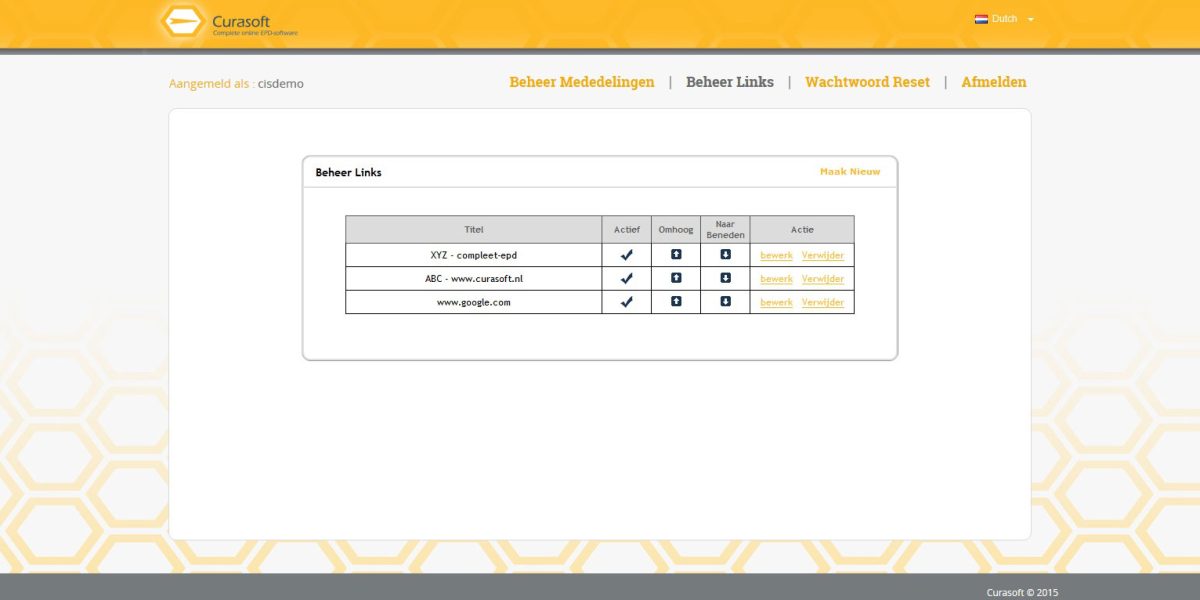Image resolution: width=1200 pixels, height=600 pixels.
Task: Move XYZ - compleet-epd down with Naar Beneden arrow
Action: [x=727, y=254]
